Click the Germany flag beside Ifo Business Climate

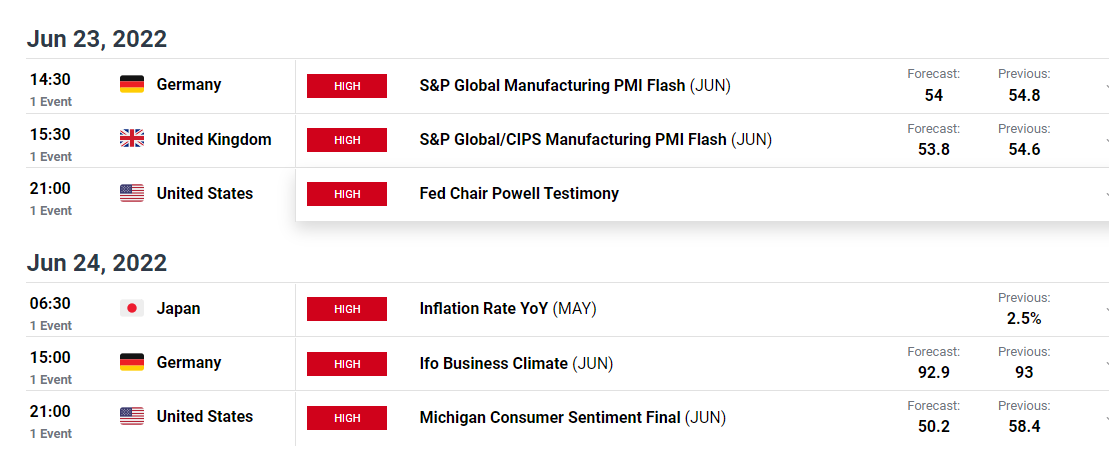pos(132,362)
